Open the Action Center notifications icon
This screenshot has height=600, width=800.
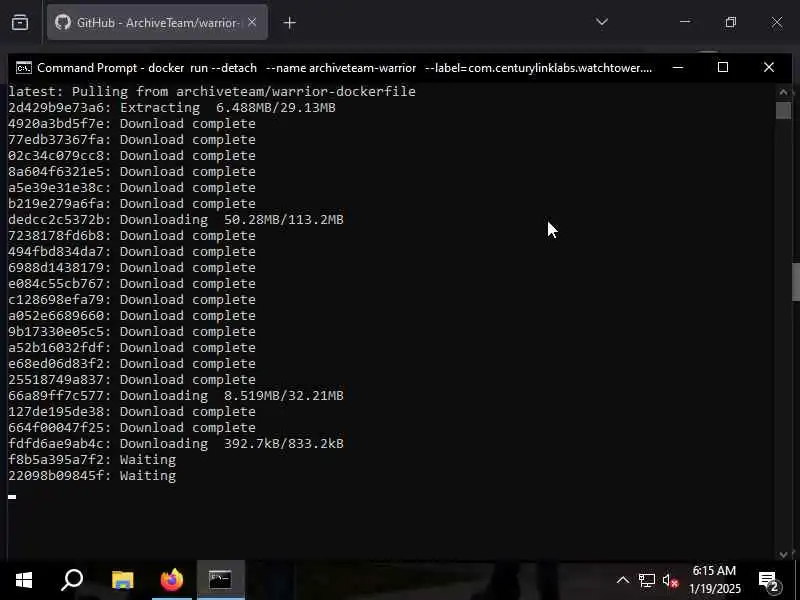point(769,580)
